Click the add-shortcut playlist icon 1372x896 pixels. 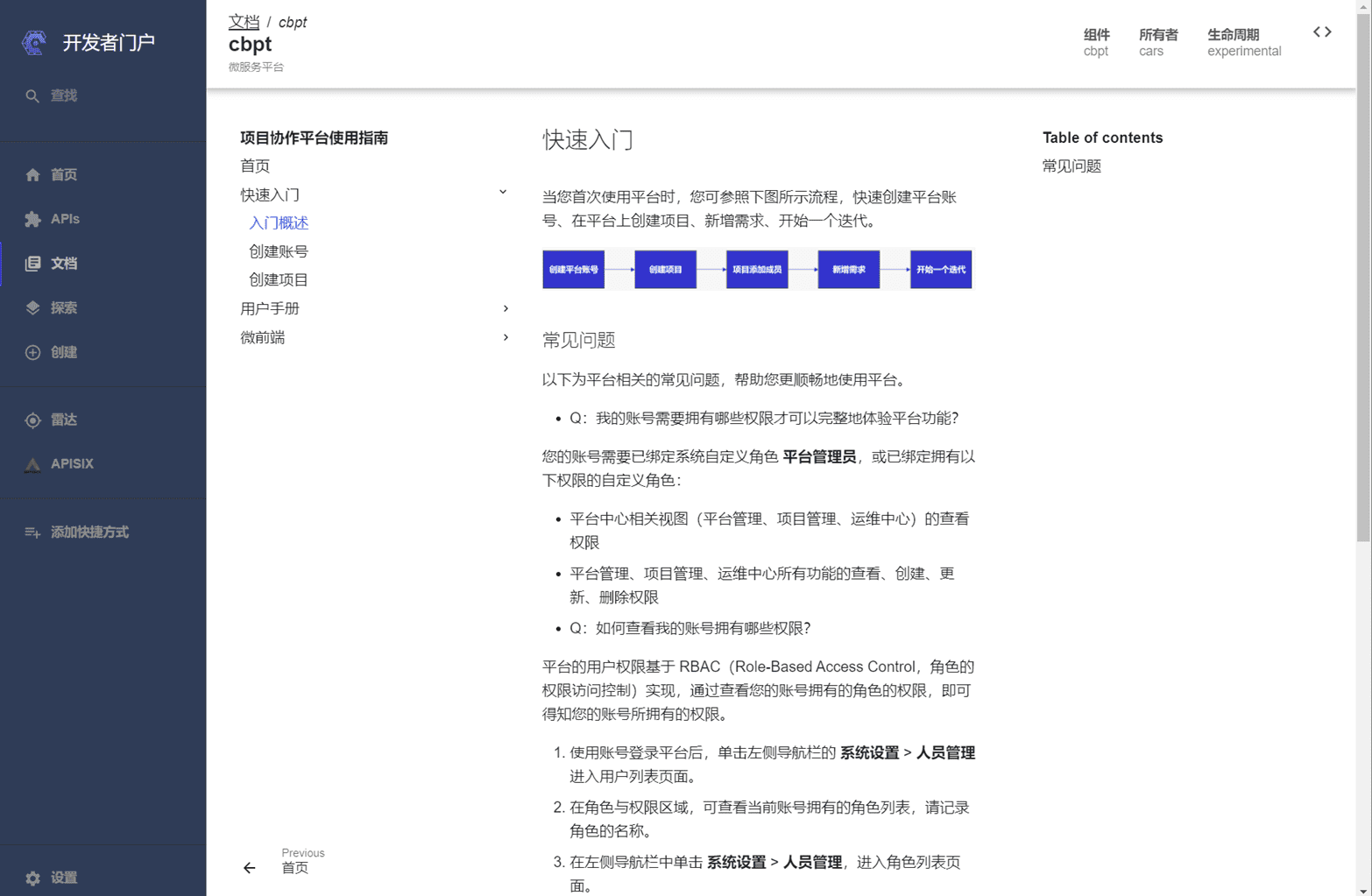[x=32, y=533]
